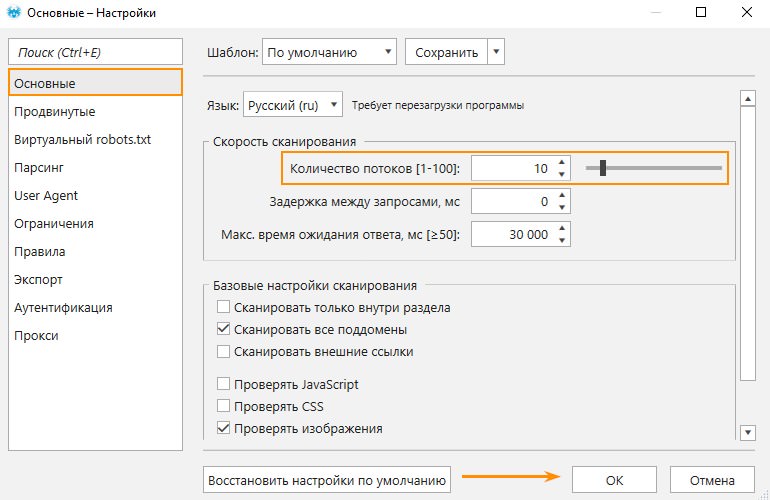Open Виртуальный robots.txt section
Viewport: 770px width, 500px height.
[95, 139]
